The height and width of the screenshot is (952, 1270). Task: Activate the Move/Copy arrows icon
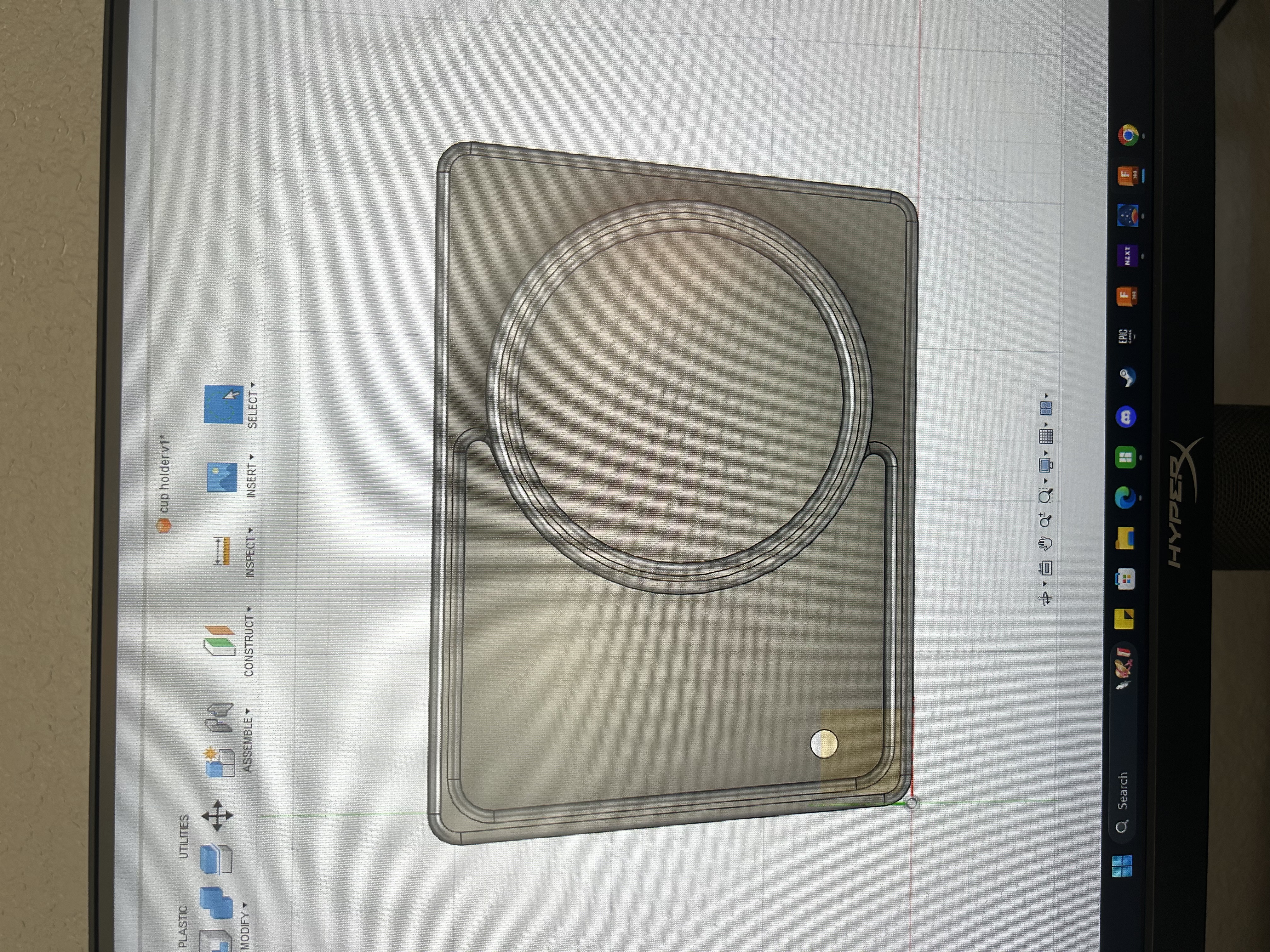pos(217,815)
